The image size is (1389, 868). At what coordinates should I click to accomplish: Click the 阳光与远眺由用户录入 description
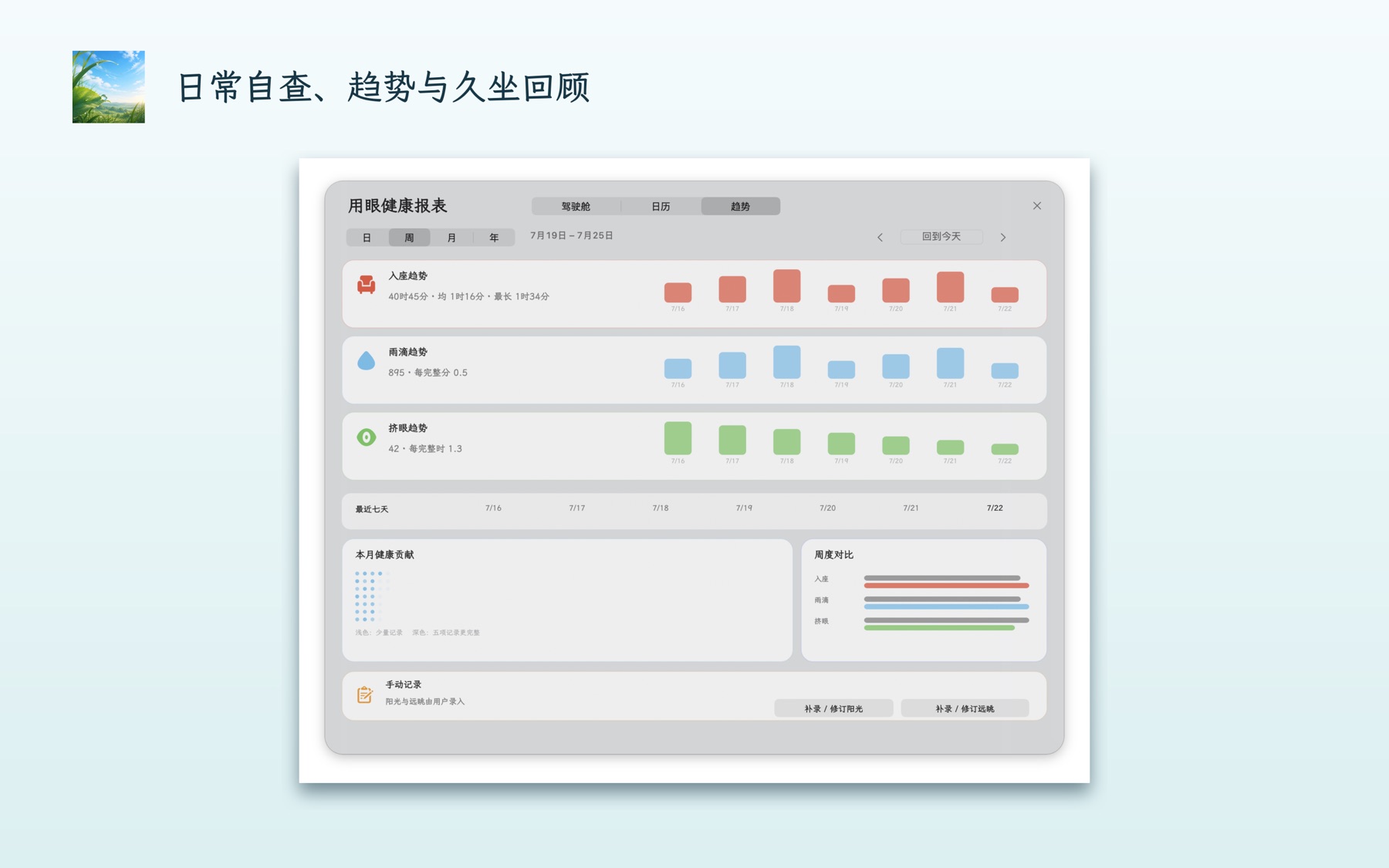(x=425, y=702)
